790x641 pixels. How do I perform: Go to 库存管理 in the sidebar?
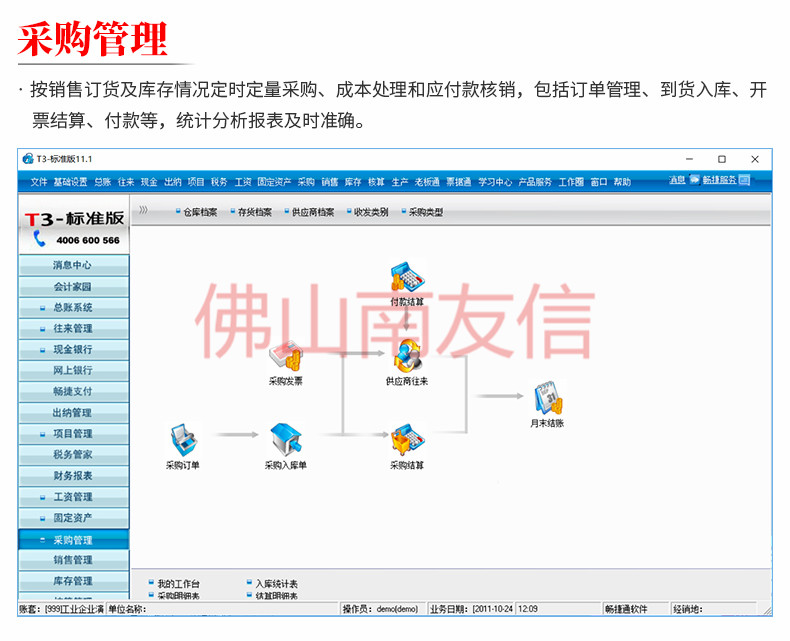(x=74, y=581)
